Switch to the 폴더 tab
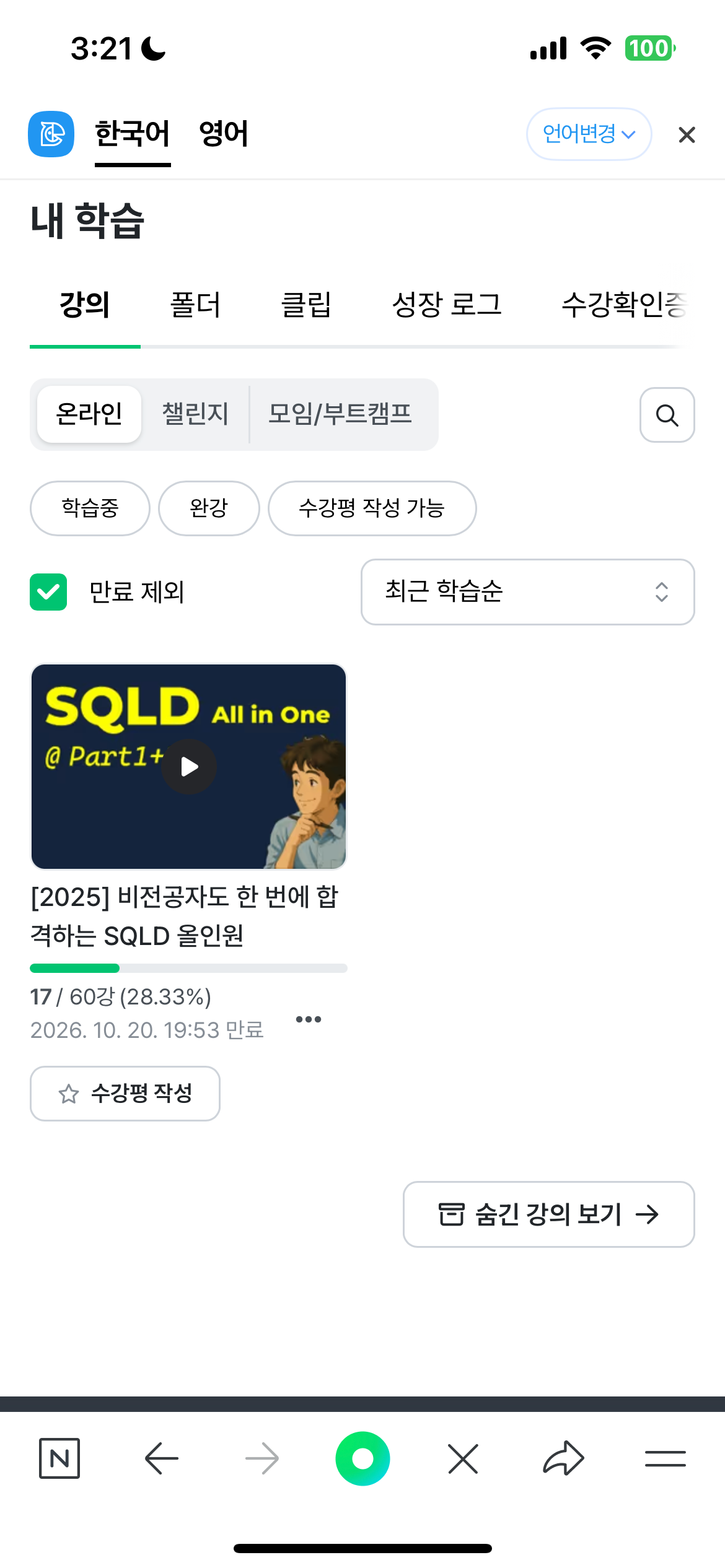 [195, 305]
